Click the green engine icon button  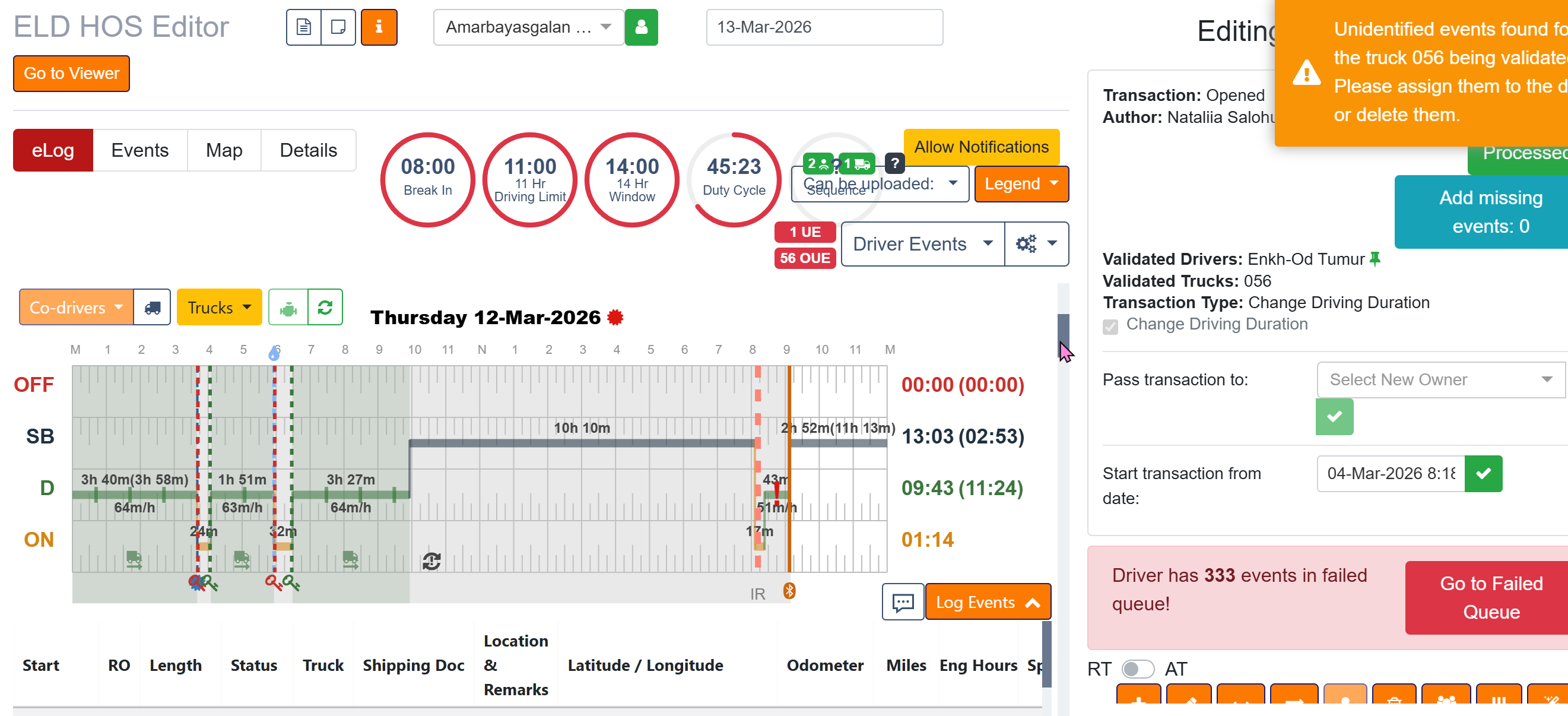click(288, 308)
